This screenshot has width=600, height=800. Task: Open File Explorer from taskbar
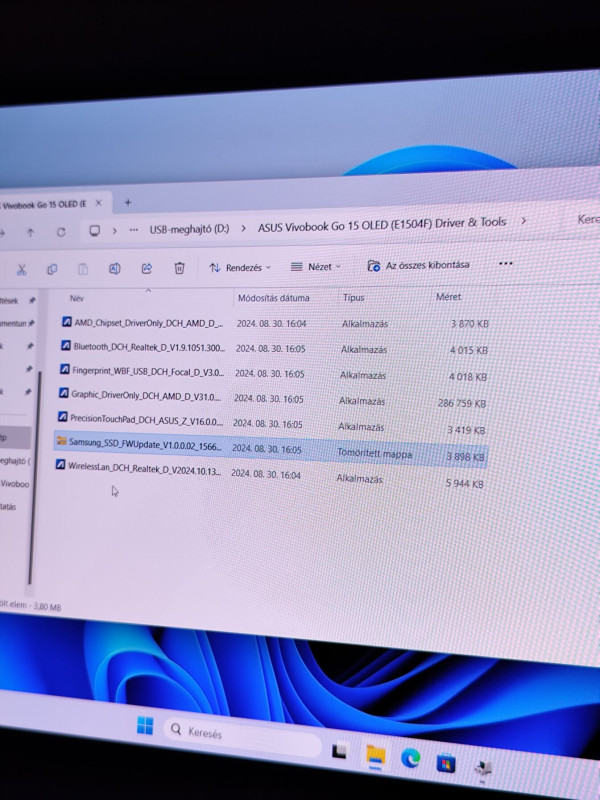click(376, 756)
